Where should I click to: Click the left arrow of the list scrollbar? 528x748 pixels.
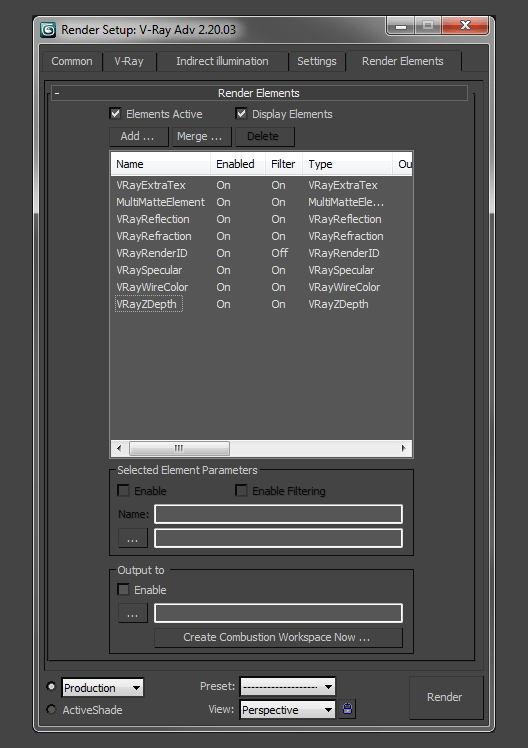(x=119, y=448)
